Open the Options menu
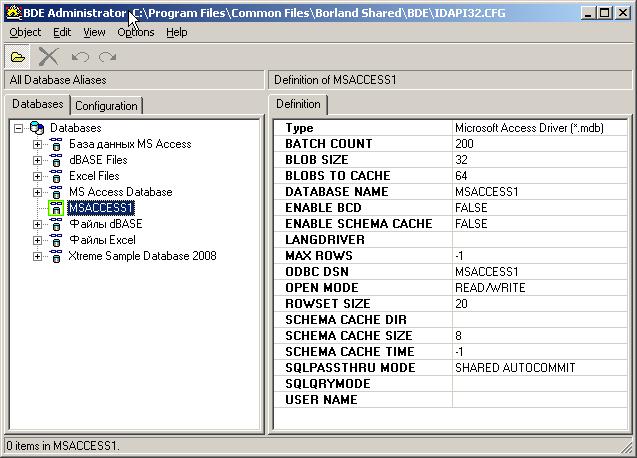 coord(135,32)
